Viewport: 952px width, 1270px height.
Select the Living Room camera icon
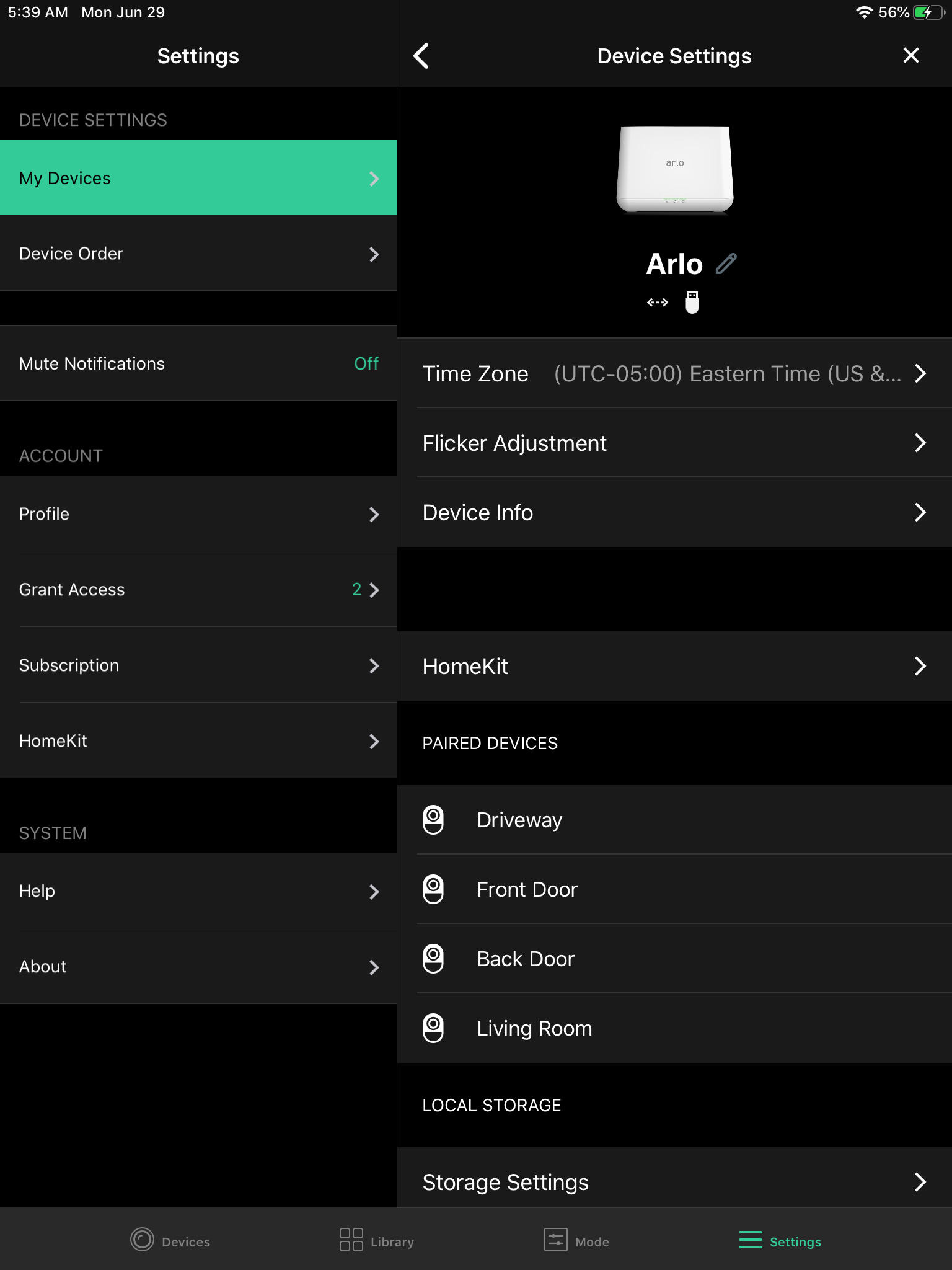pyautogui.click(x=433, y=1028)
